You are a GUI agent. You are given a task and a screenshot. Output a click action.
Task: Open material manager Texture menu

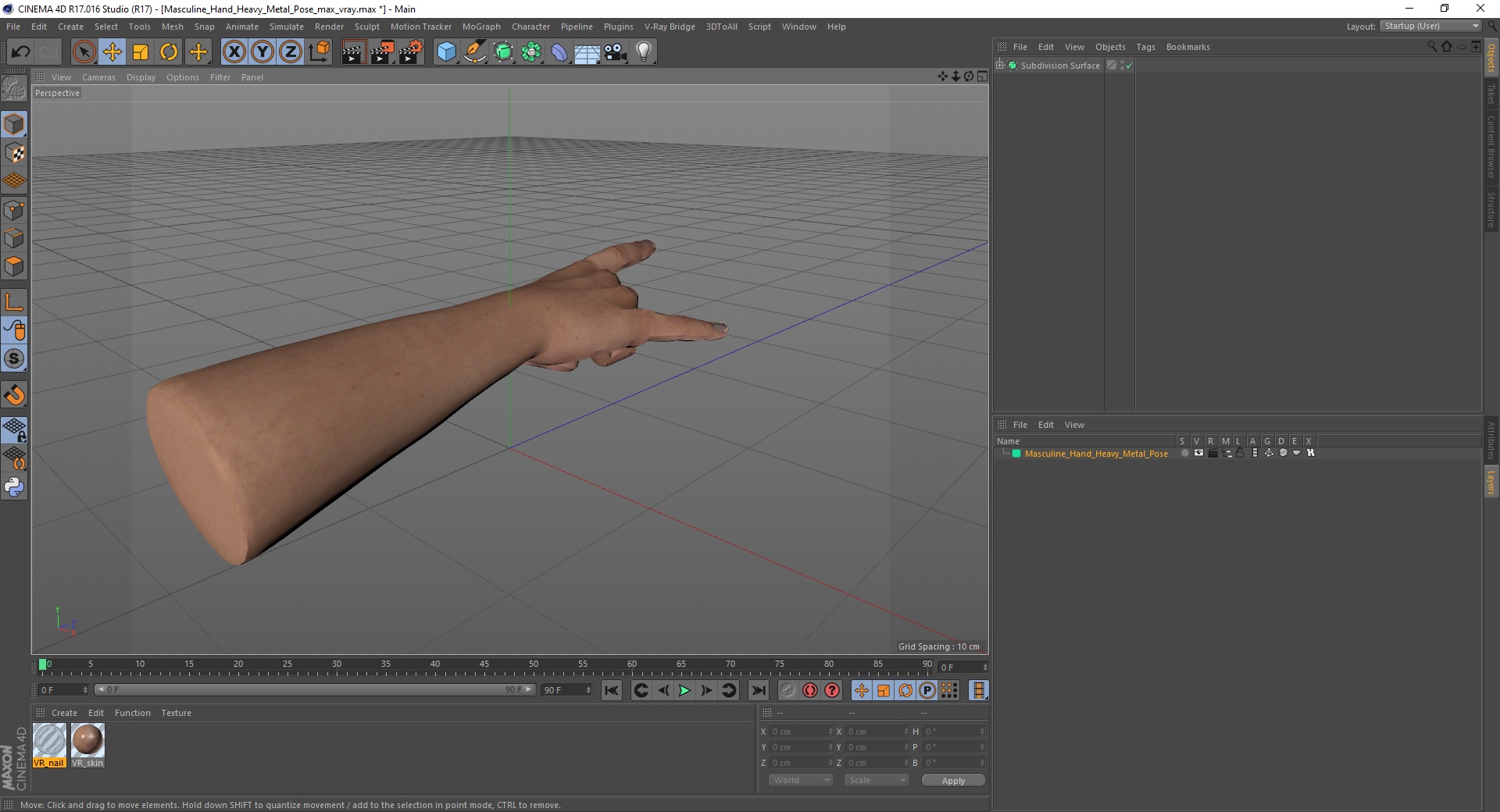[x=176, y=713]
